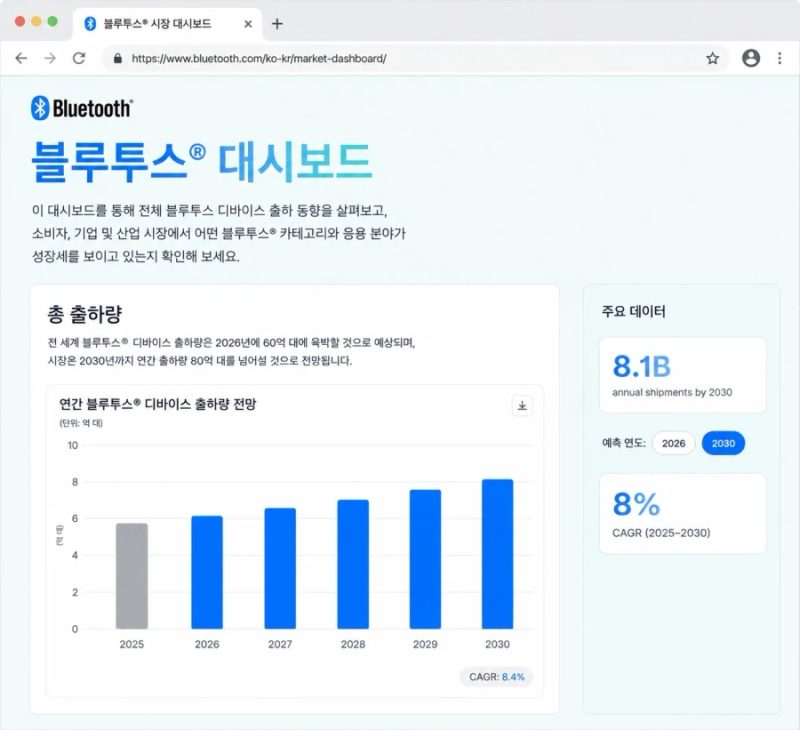
Task: Click the CAGR: 8.4% badge
Action: click(x=496, y=677)
